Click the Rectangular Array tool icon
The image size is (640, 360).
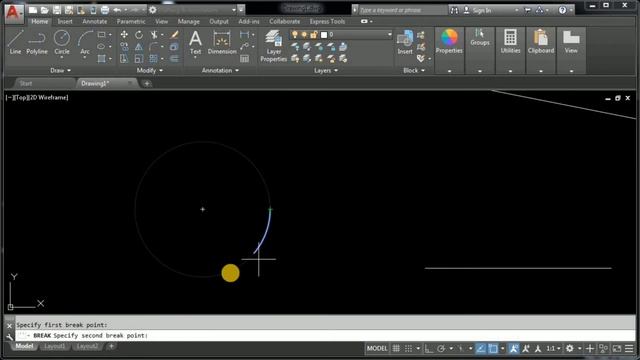pyautogui.click(x=153, y=59)
